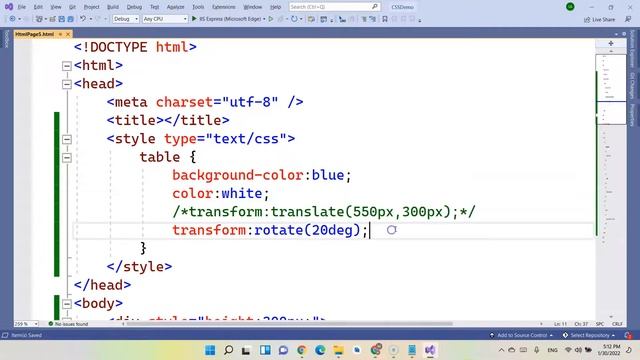Click the ENG language indicator
This screenshot has width=640, height=360.
click(x=552, y=350)
